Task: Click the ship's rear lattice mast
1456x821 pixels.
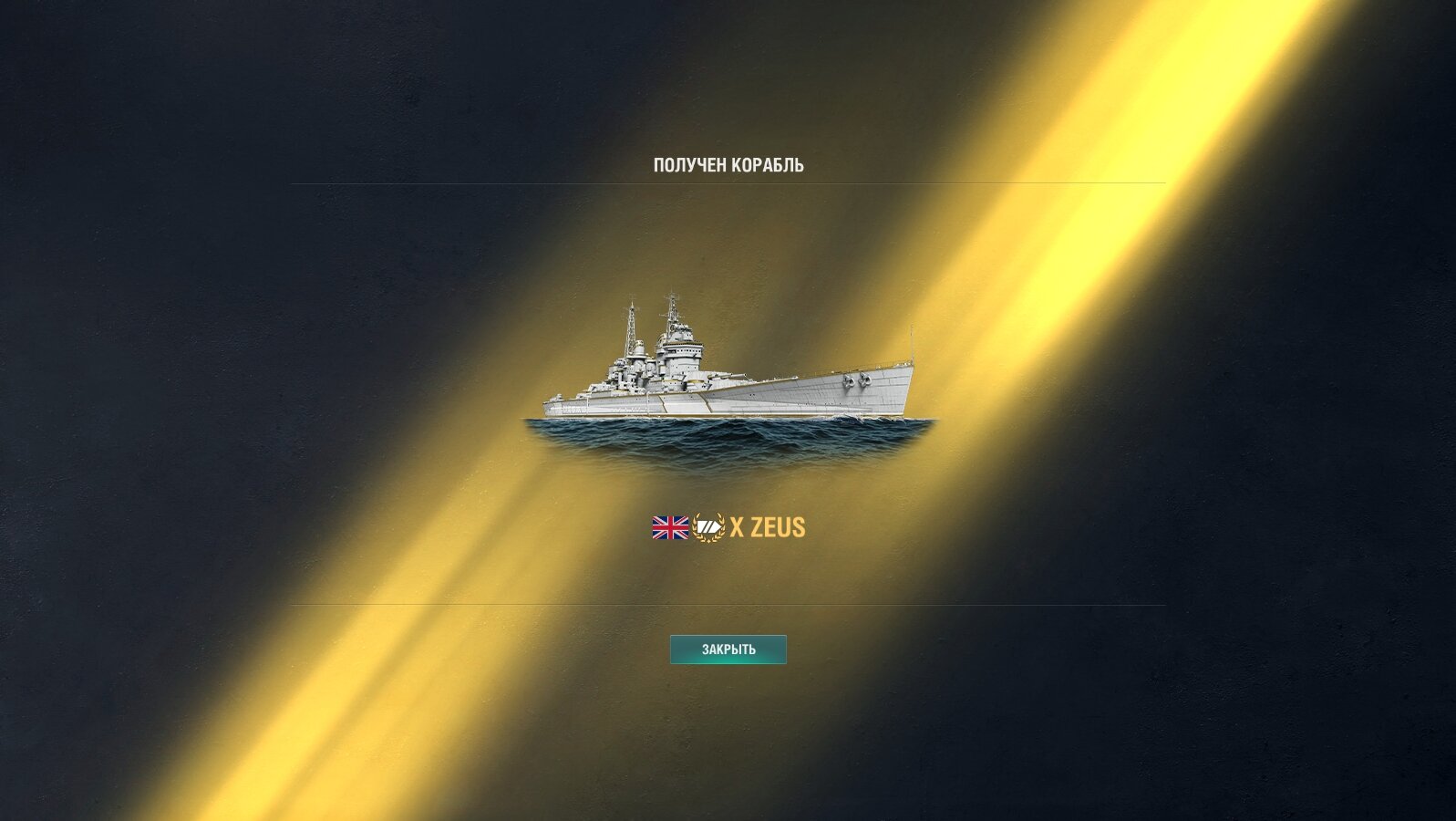Action: pos(630,328)
